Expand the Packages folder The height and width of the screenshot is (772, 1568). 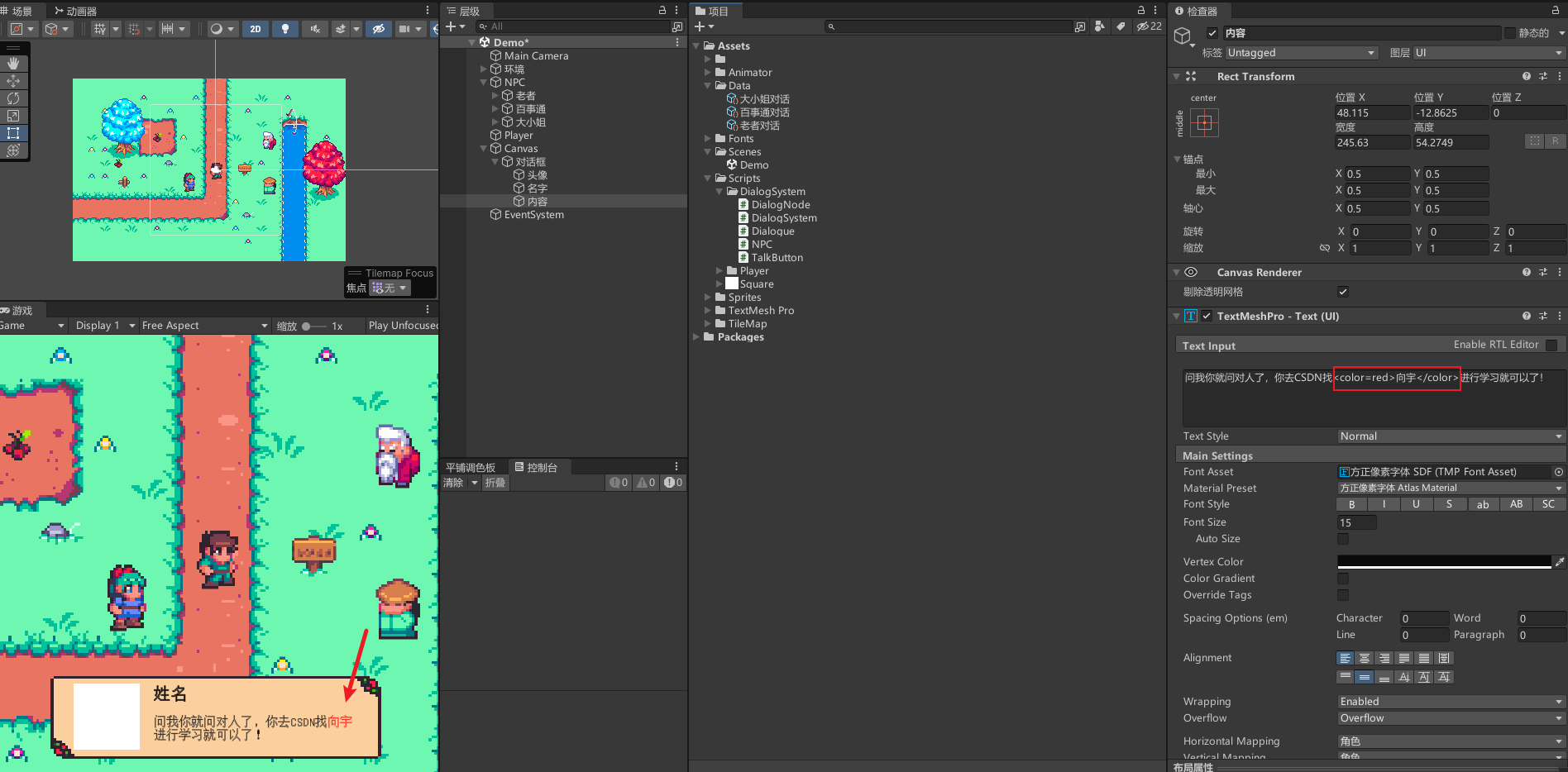696,337
